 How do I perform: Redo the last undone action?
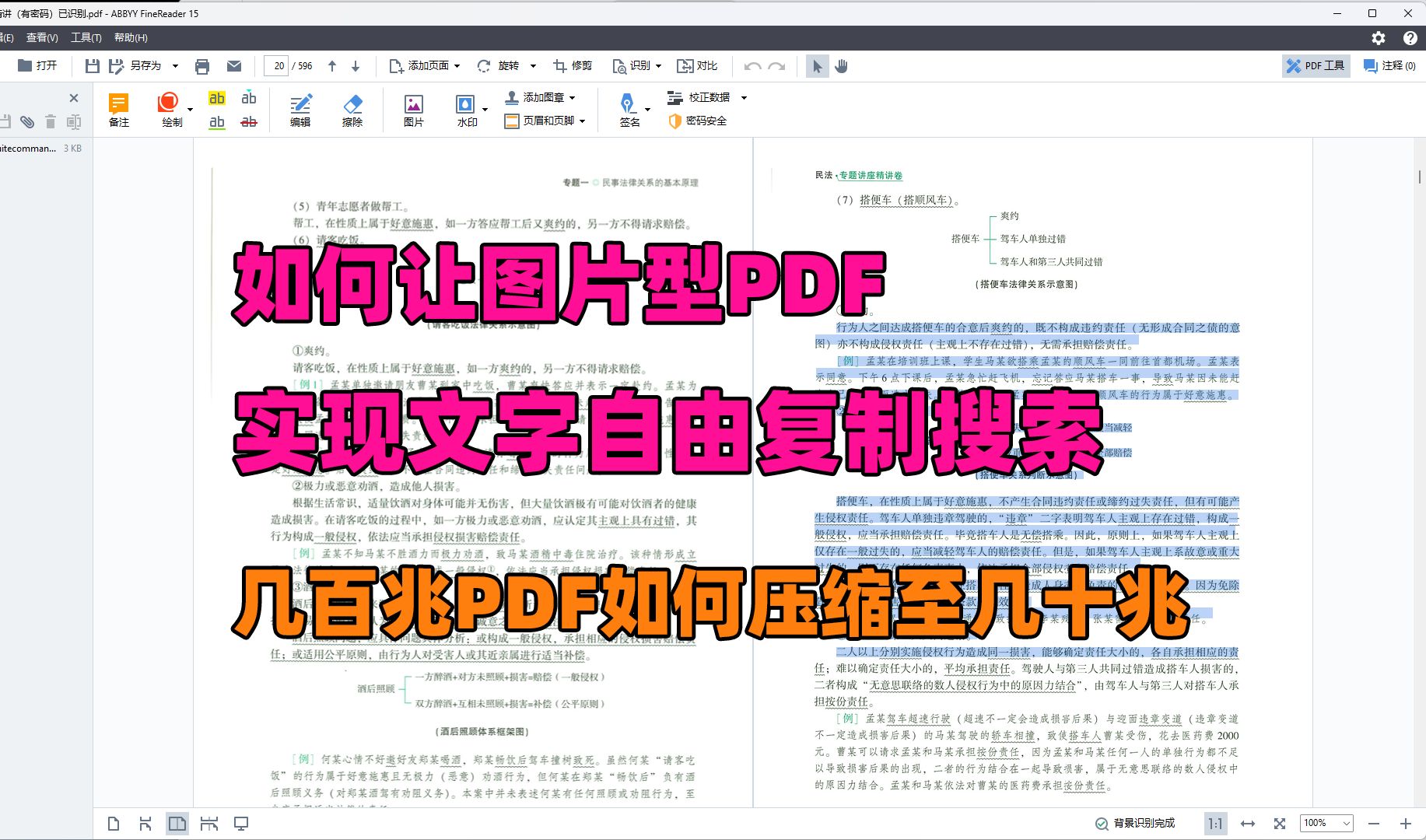pyautogui.click(x=776, y=66)
